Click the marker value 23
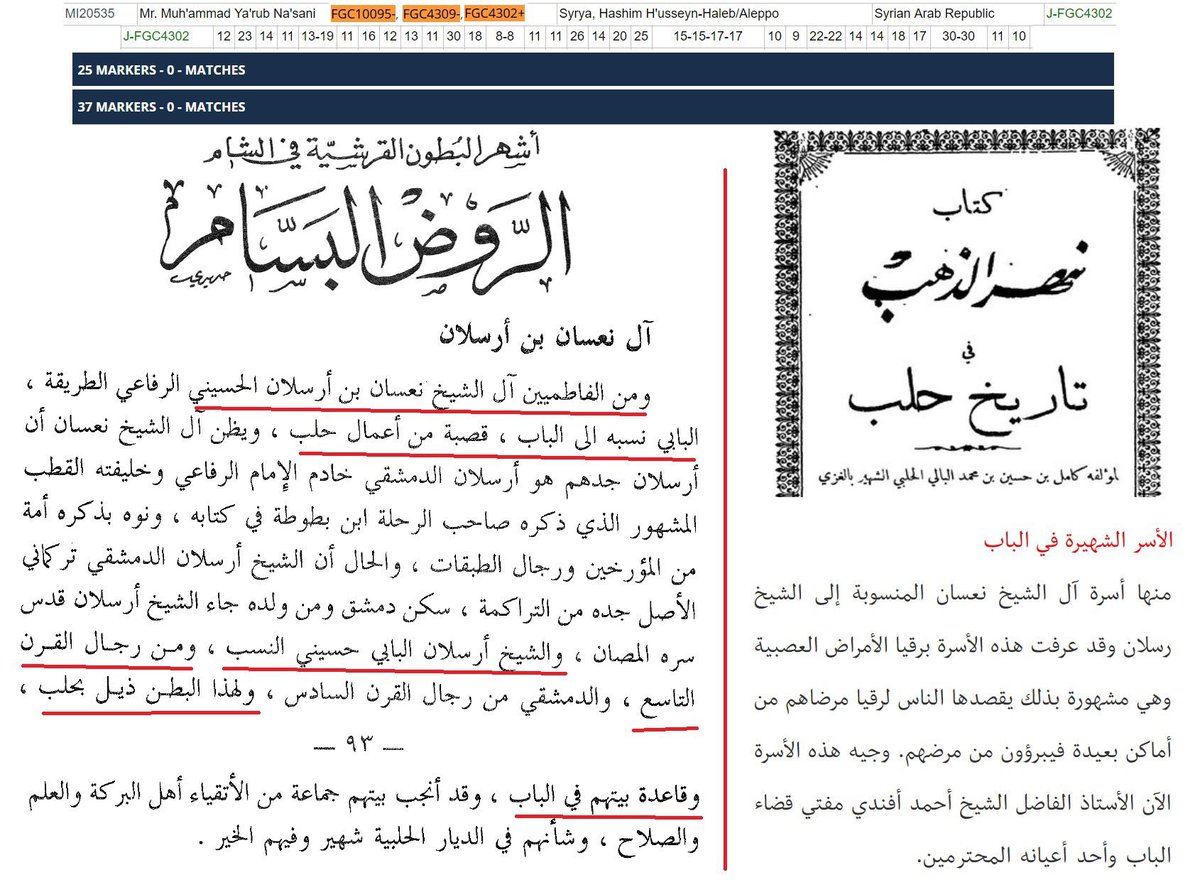The width and height of the screenshot is (1200, 892). point(245,35)
